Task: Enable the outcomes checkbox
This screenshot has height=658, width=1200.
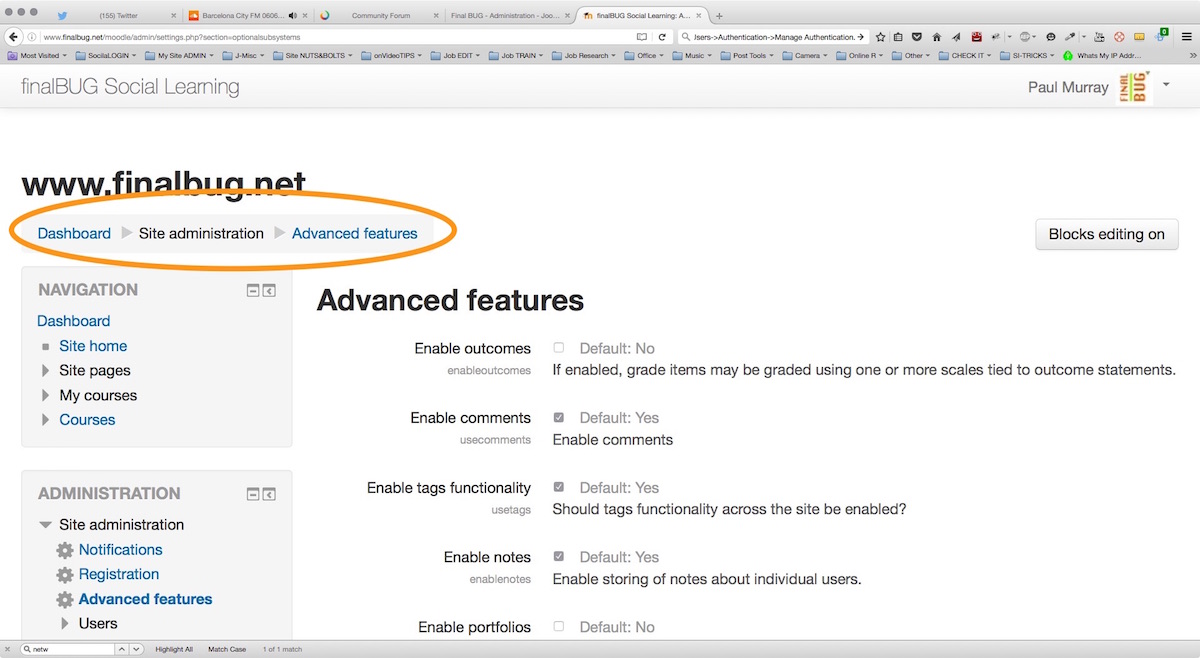Action: (x=558, y=348)
